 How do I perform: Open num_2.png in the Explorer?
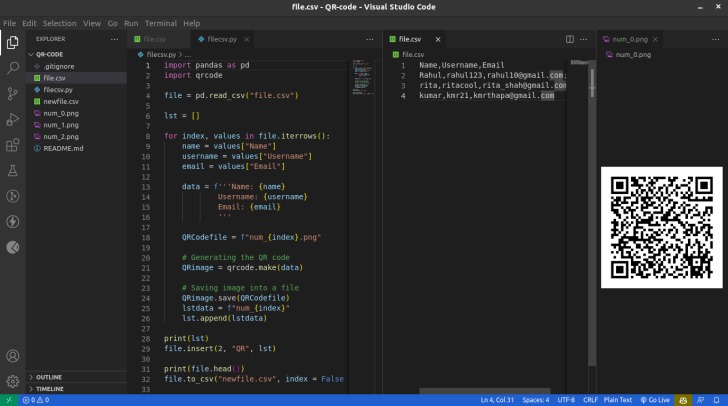[76, 137]
